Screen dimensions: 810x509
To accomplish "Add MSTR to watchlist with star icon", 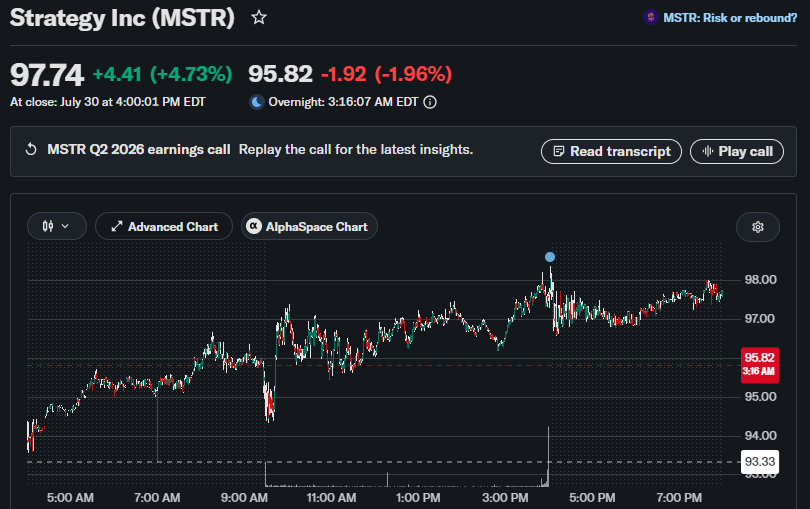I will [259, 18].
